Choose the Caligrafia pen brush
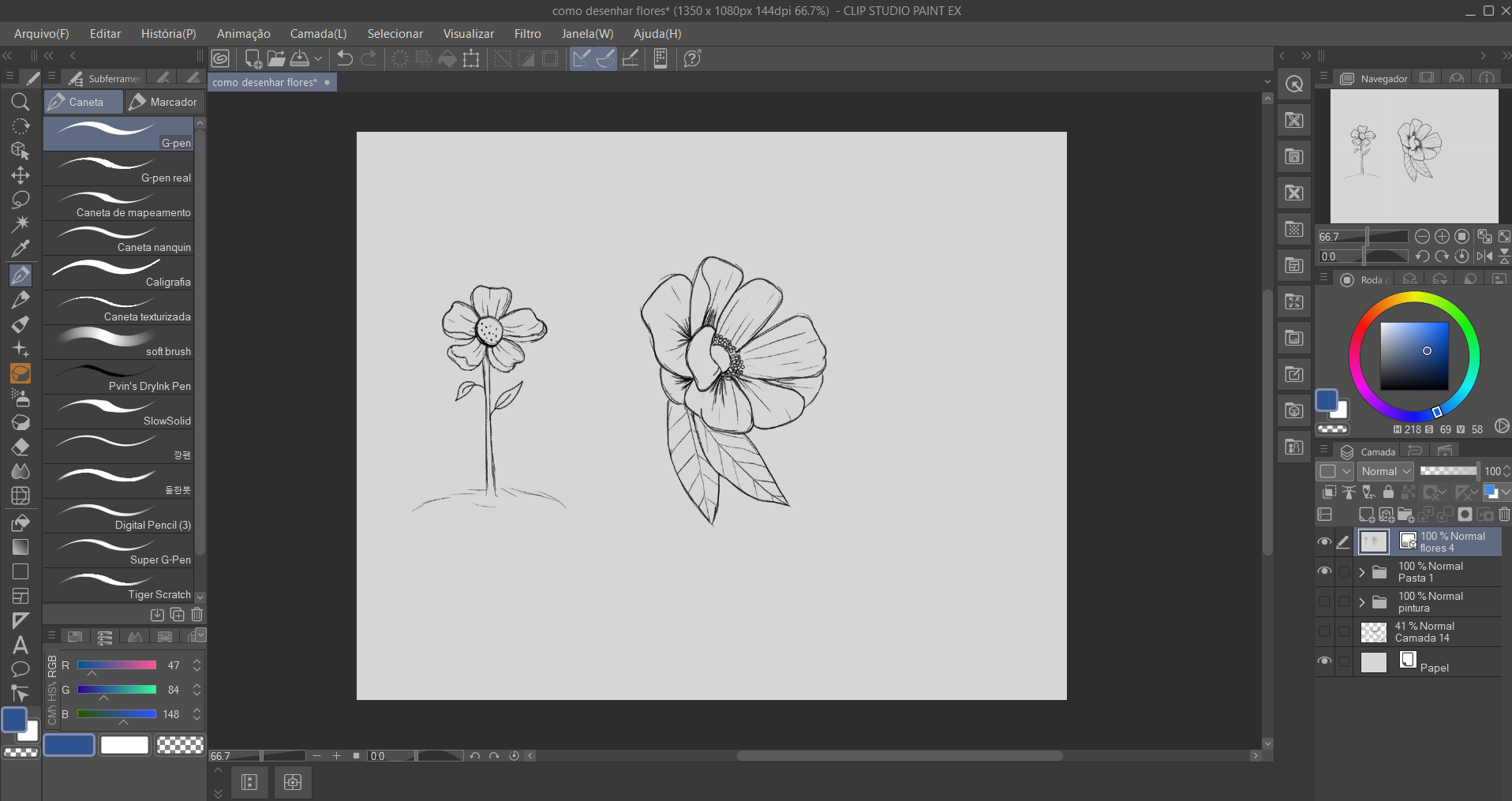 coord(120,273)
